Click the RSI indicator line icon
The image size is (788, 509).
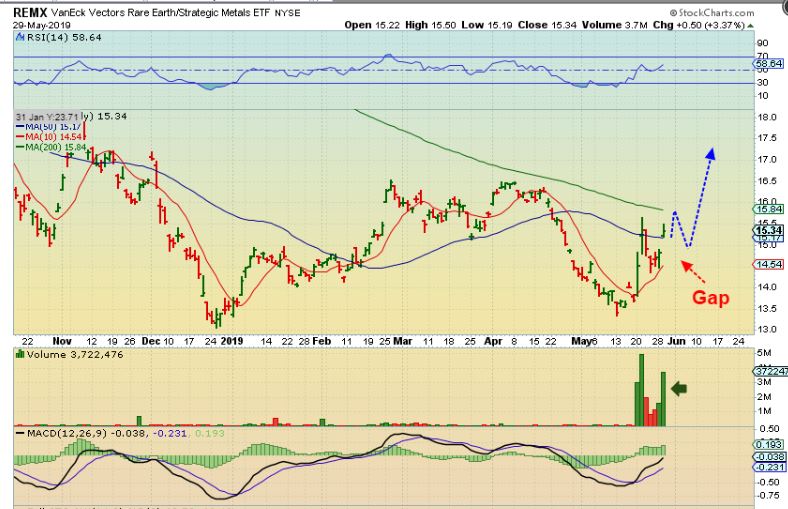20,37
